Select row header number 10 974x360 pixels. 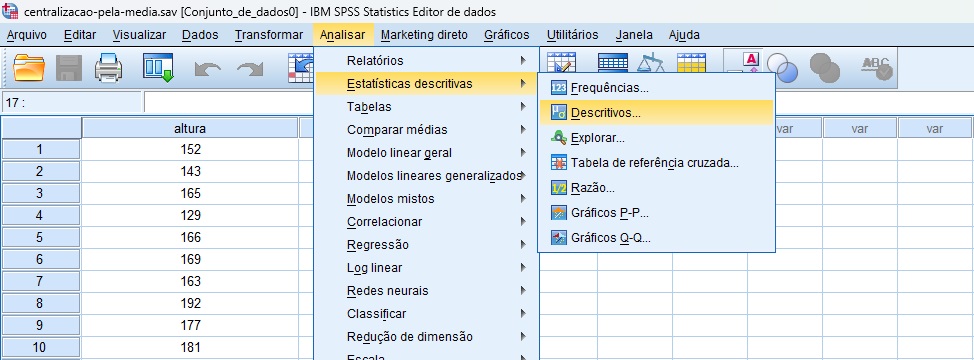tap(40, 347)
